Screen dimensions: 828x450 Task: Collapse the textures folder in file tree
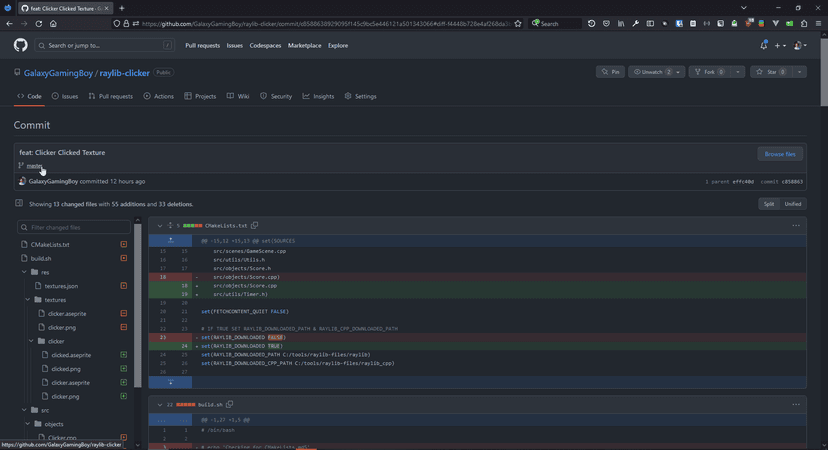pyautogui.click(x=28, y=300)
